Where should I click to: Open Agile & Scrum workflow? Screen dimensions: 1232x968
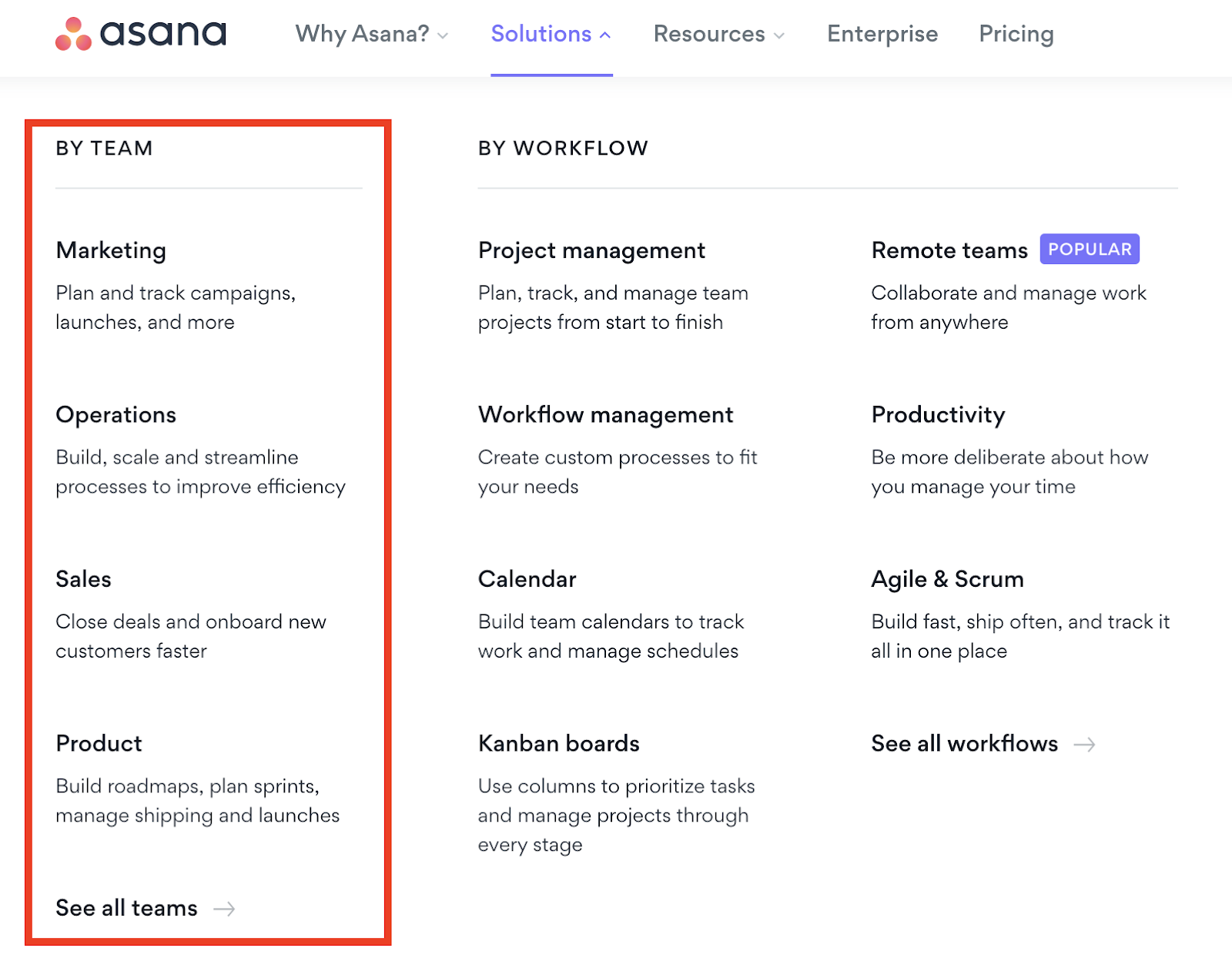947,579
